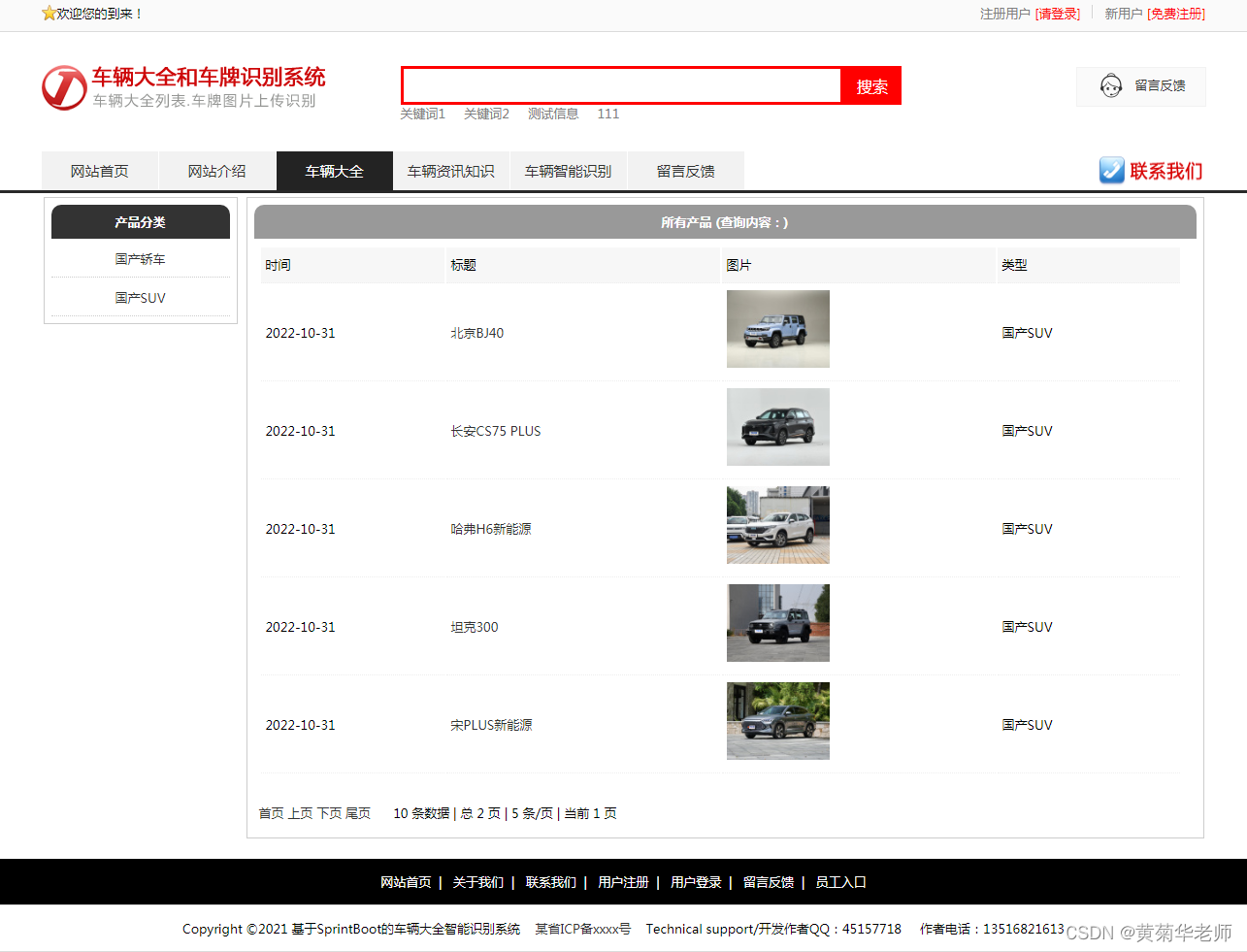
Task: Open the 车辆大全 nav tab
Action: click(x=335, y=171)
